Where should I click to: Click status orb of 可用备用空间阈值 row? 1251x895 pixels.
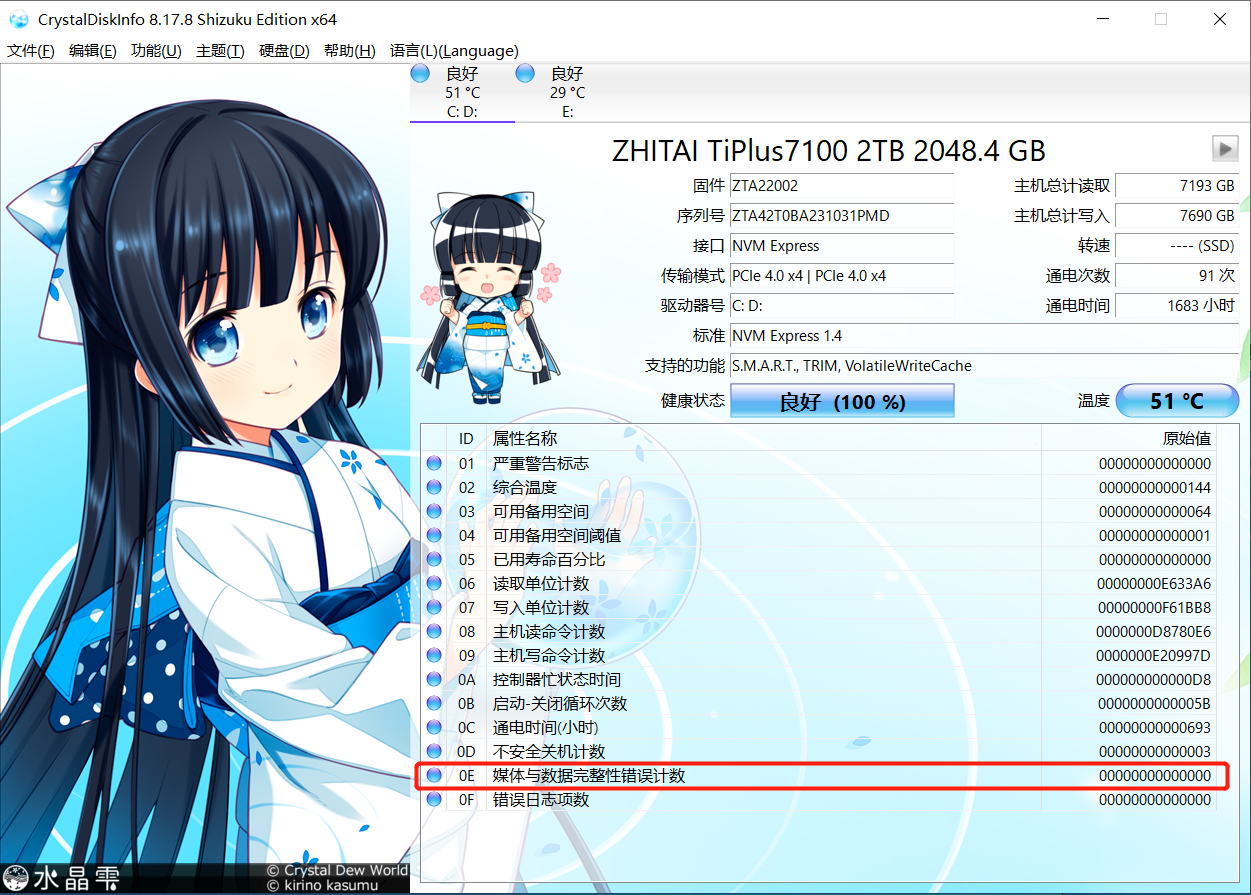(434, 535)
